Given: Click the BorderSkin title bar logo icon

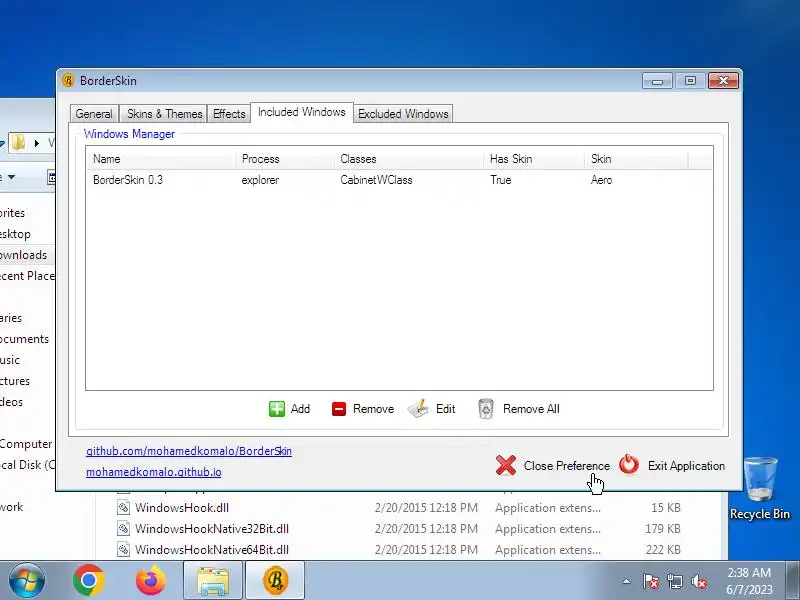Looking at the screenshot, I should (68, 81).
